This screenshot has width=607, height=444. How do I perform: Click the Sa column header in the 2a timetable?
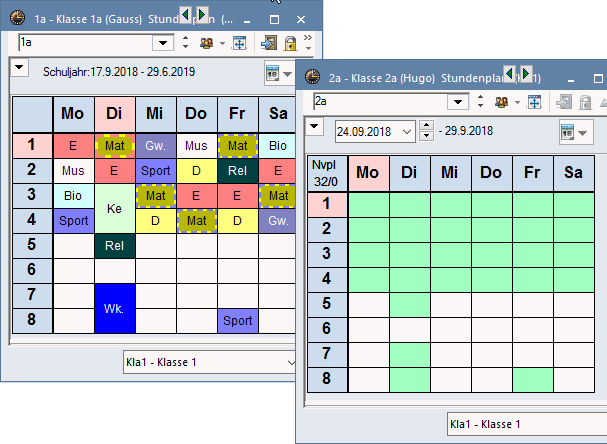pyautogui.click(x=574, y=173)
